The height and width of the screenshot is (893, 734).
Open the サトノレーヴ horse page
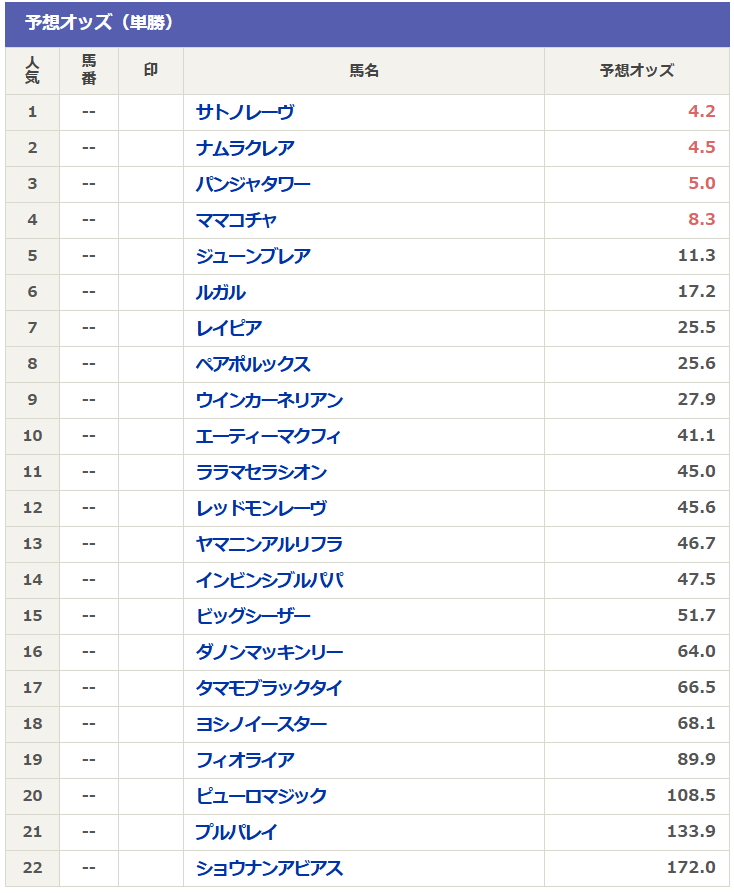(x=245, y=112)
